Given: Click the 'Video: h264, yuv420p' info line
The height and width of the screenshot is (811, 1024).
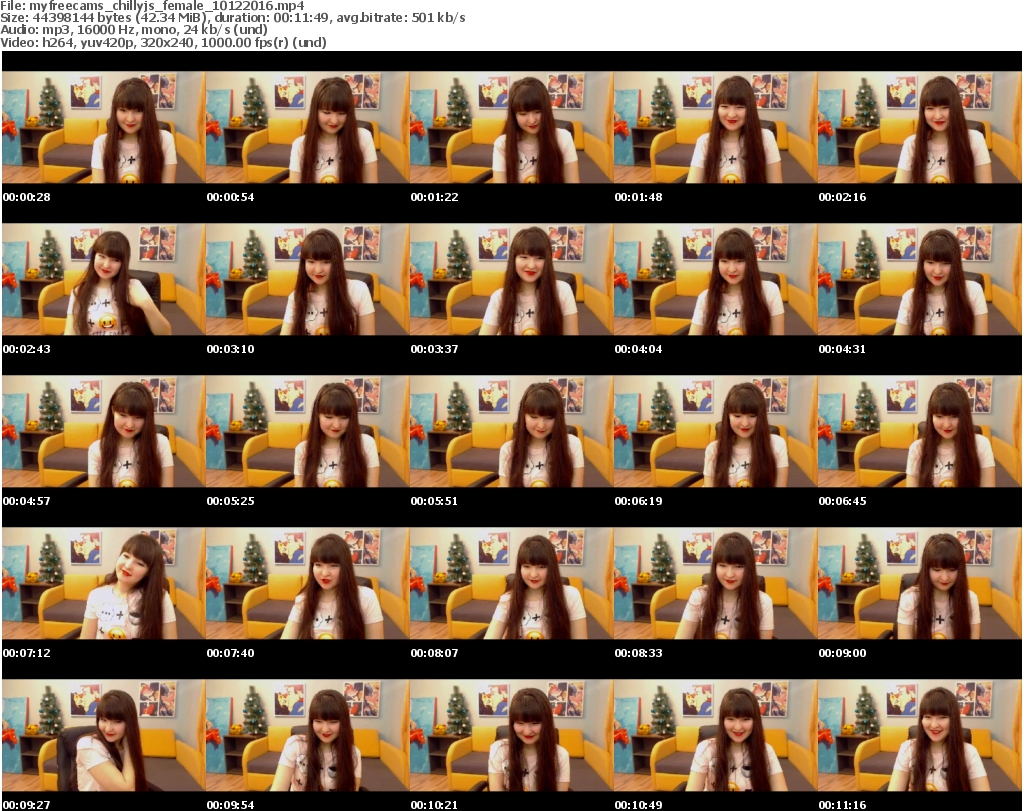Looking at the screenshot, I should [x=163, y=42].
